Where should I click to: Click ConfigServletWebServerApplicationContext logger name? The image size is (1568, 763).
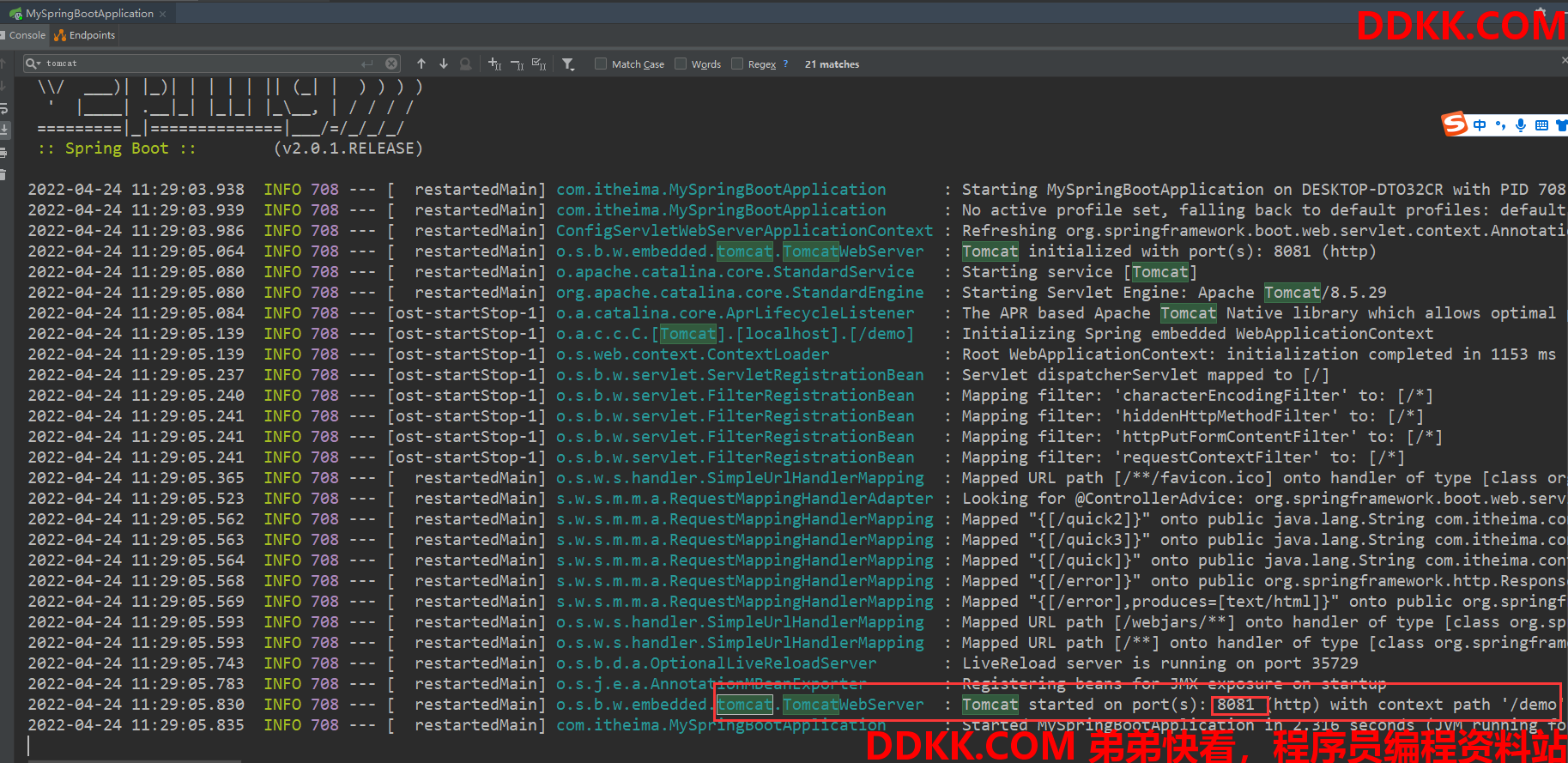(x=744, y=231)
